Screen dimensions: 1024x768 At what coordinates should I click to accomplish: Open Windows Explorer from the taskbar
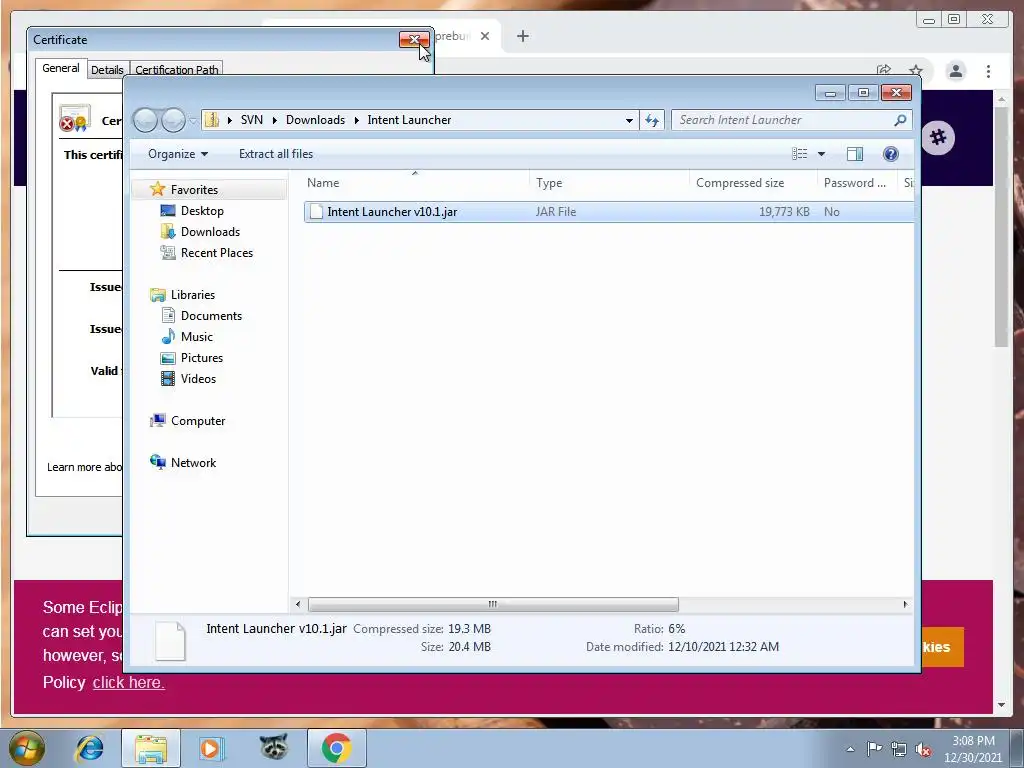151,748
